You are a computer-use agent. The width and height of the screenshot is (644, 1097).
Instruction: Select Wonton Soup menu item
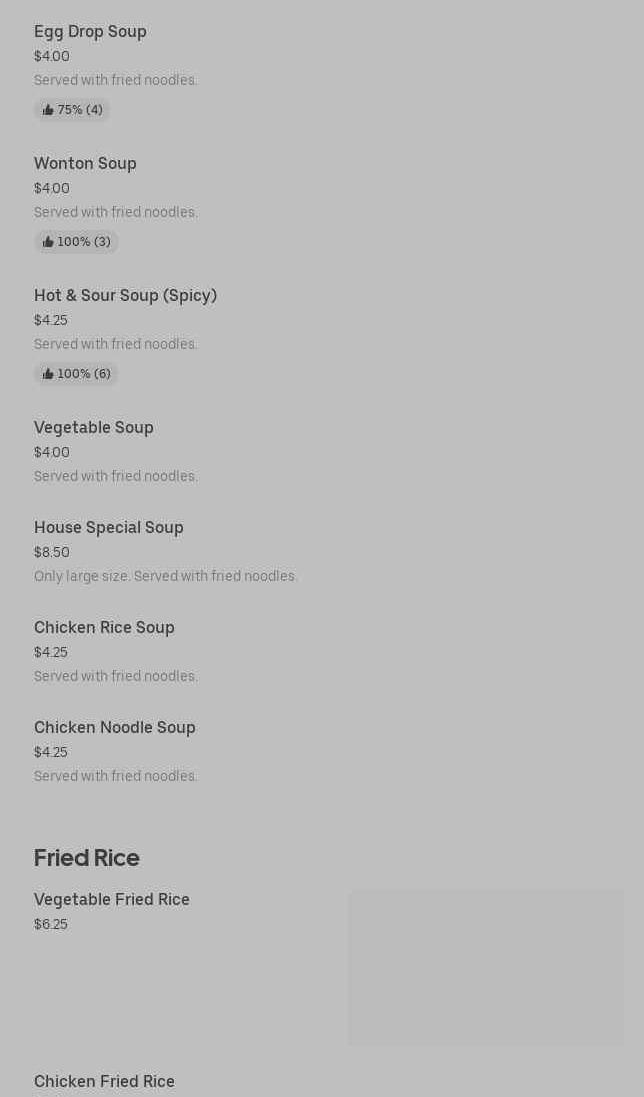(85, 164)
